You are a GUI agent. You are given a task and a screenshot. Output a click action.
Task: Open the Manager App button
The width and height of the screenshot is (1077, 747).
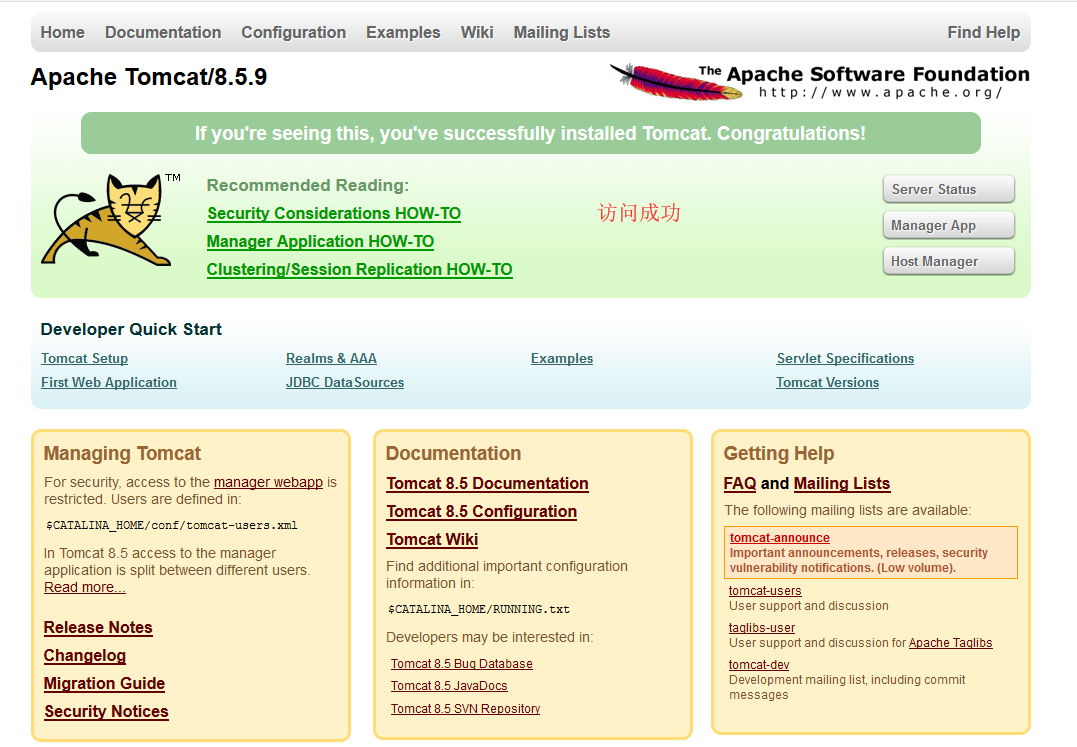coord(949,225)
